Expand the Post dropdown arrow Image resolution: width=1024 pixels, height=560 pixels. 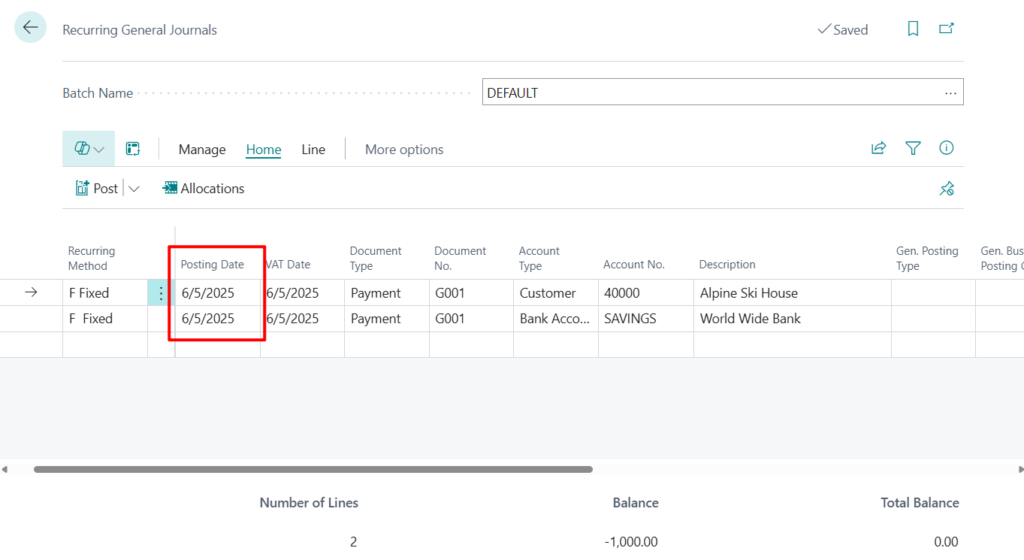tap(135, 188)
